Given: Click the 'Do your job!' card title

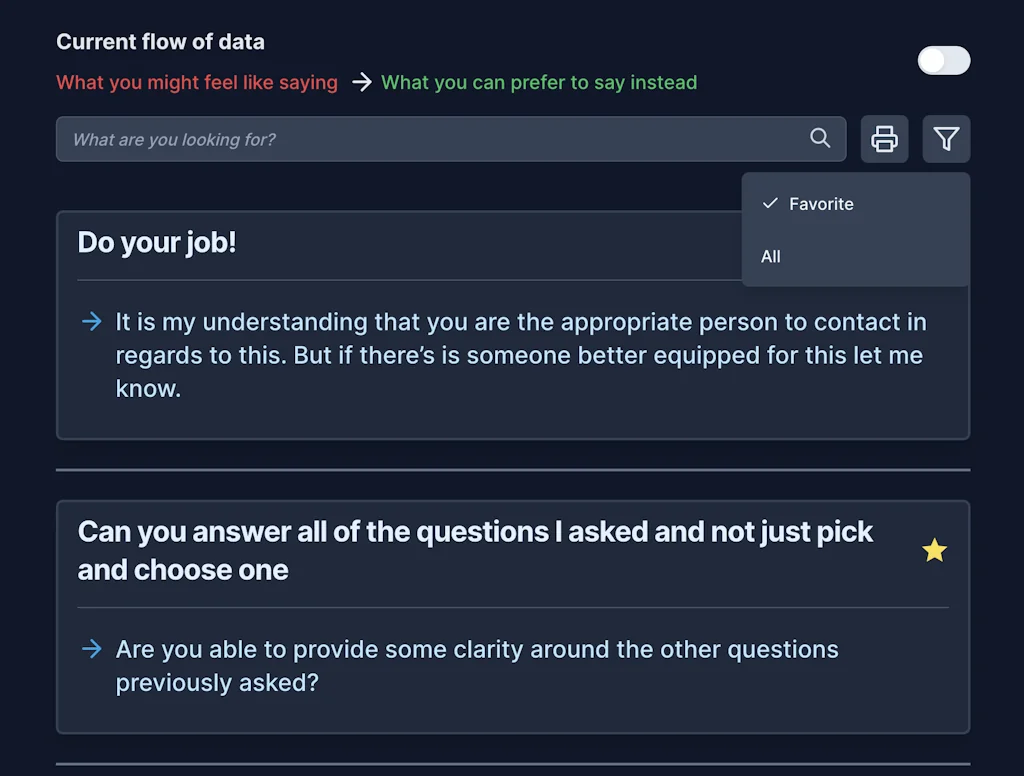Looking at the screenshot, I should coord(157,242).
